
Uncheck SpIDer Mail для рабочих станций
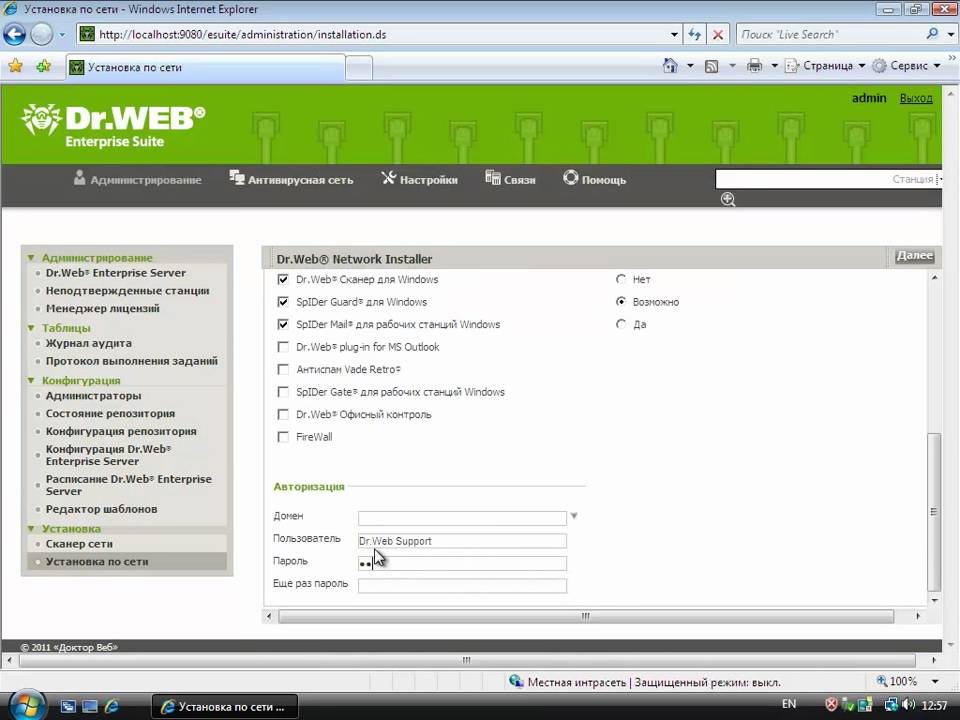point(283,324)
